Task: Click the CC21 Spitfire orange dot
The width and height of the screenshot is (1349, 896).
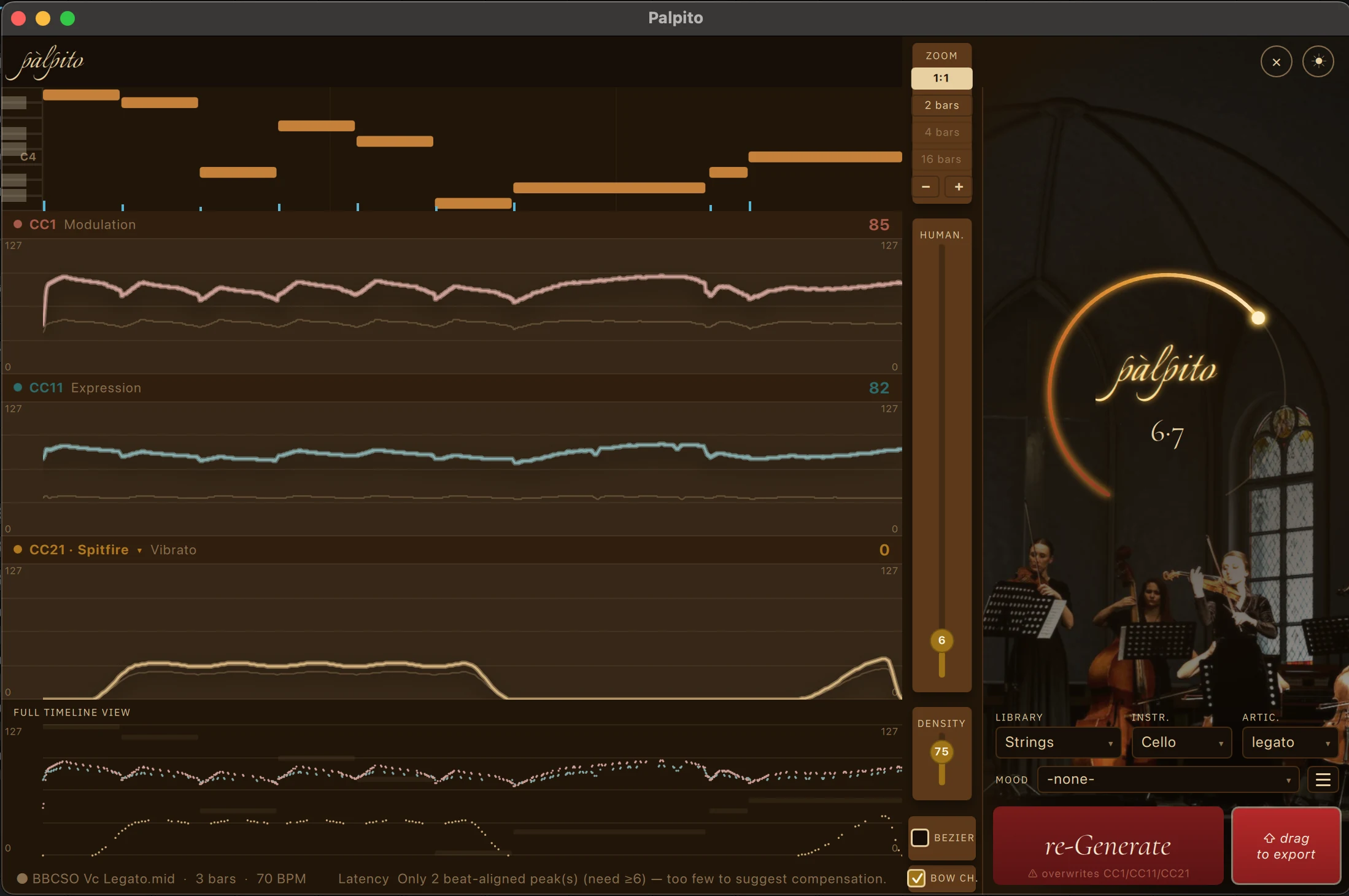Action: pos(18,549)
